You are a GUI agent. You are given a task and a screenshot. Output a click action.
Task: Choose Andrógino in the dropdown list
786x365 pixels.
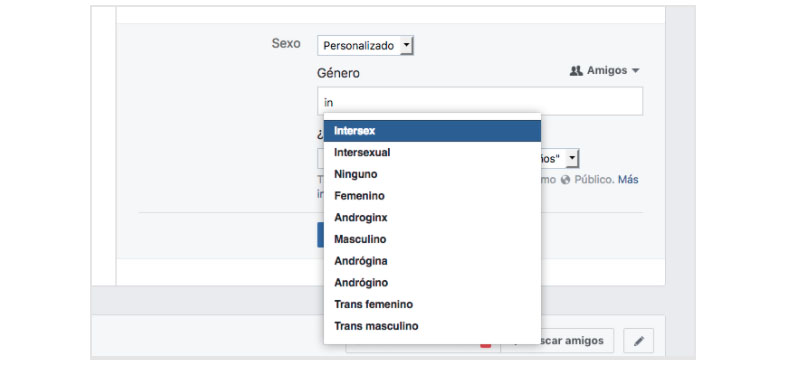pyautogui.click(x=432, y=282)
